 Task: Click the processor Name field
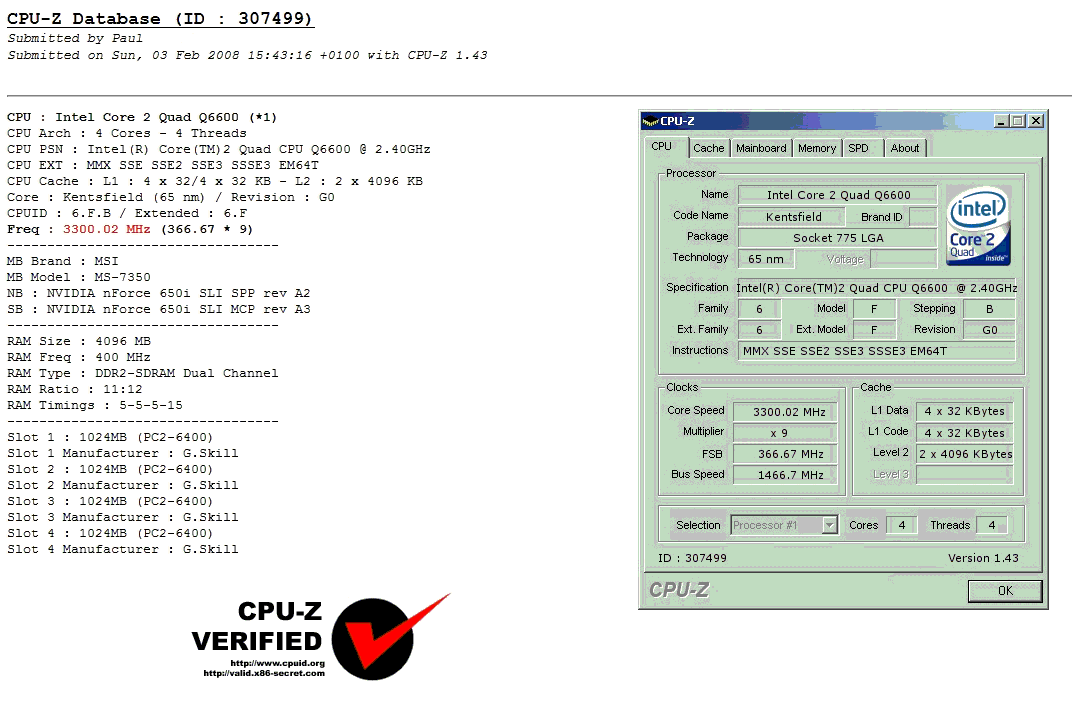click(838, 195)
